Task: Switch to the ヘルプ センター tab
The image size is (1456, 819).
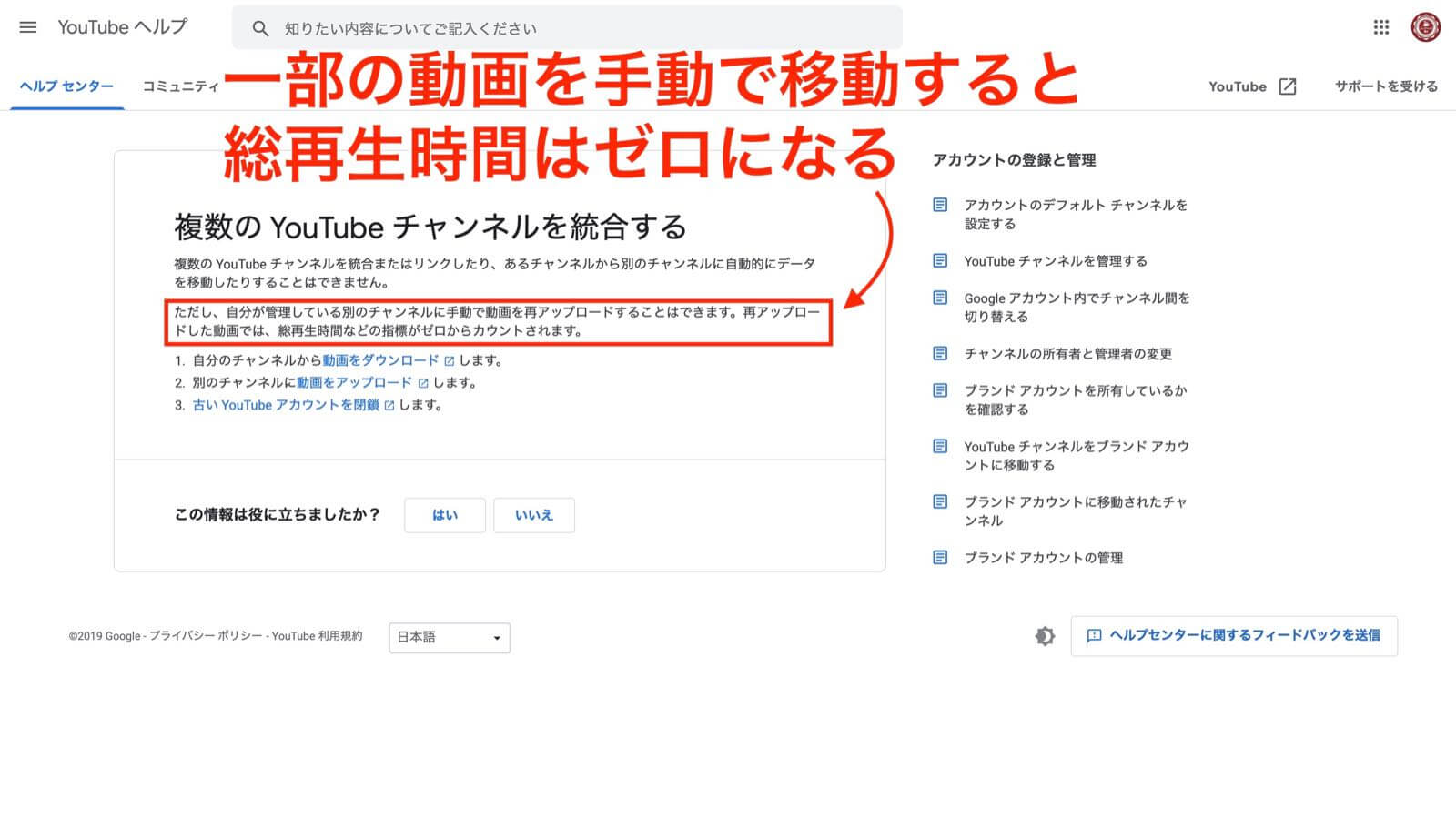Action: (66, 86)
